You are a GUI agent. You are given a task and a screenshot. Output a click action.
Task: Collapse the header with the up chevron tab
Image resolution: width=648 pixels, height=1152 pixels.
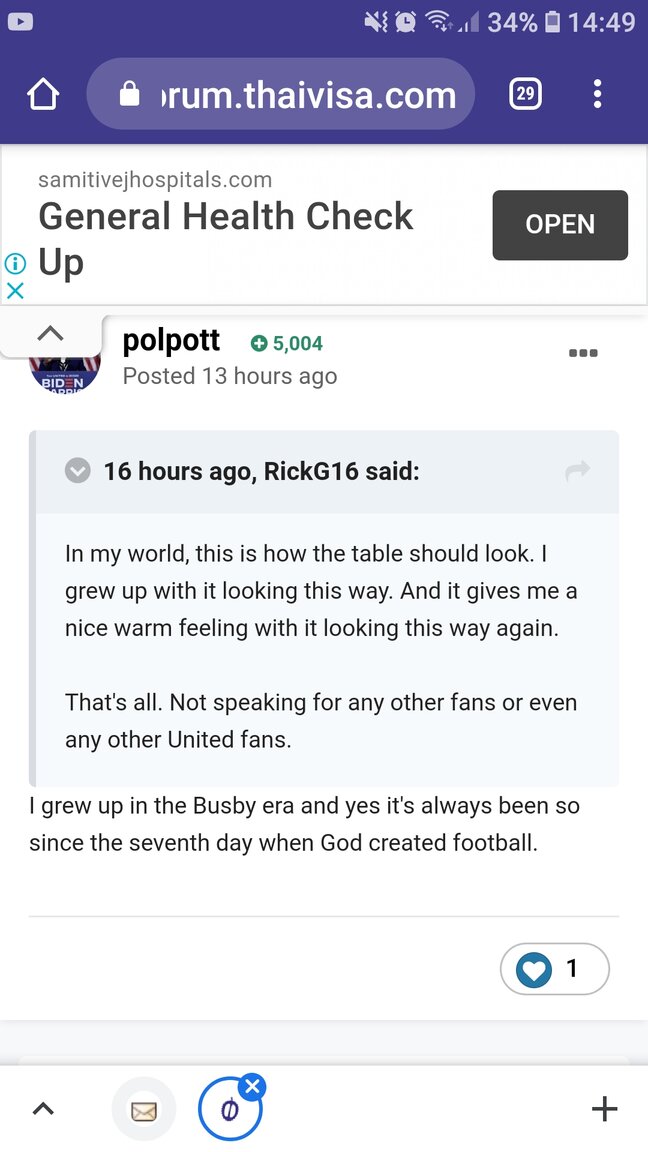point(50,333)
